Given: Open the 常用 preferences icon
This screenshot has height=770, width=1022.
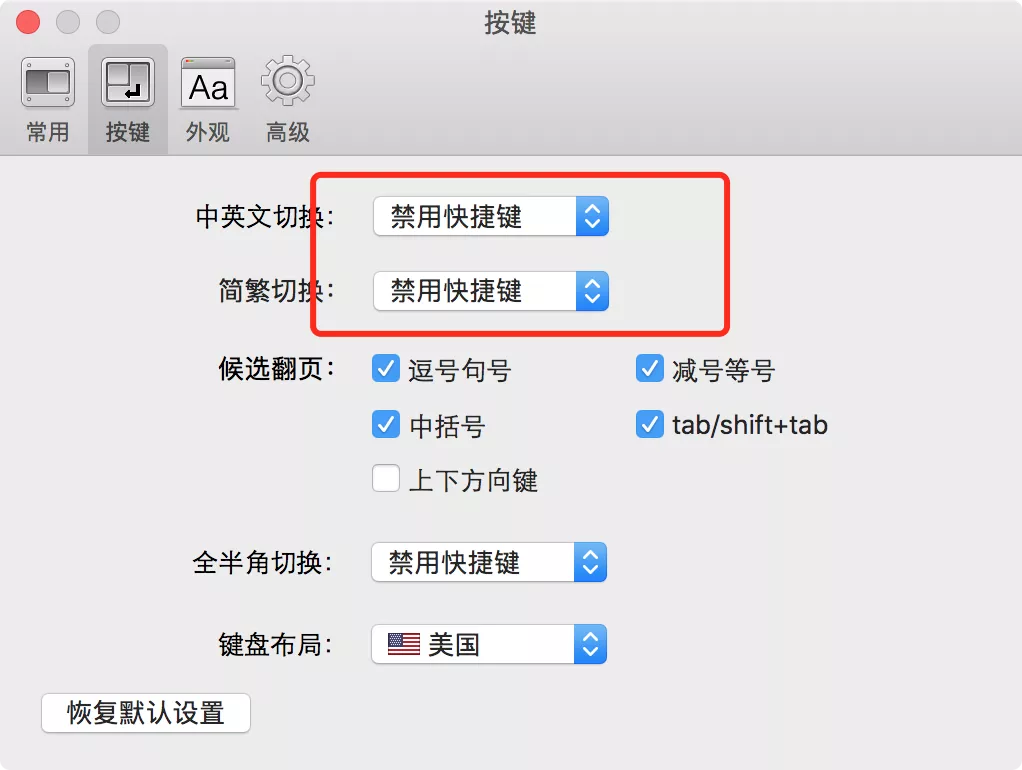Looking at the screenshot, I should pos(48,83).
